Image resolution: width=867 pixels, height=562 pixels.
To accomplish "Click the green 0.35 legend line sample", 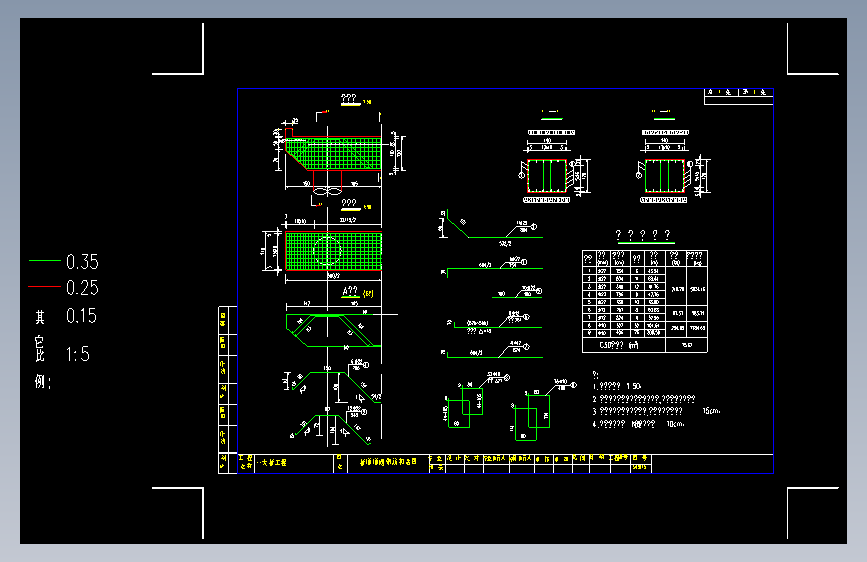I will pyautogui.click(x=45, y=260).
